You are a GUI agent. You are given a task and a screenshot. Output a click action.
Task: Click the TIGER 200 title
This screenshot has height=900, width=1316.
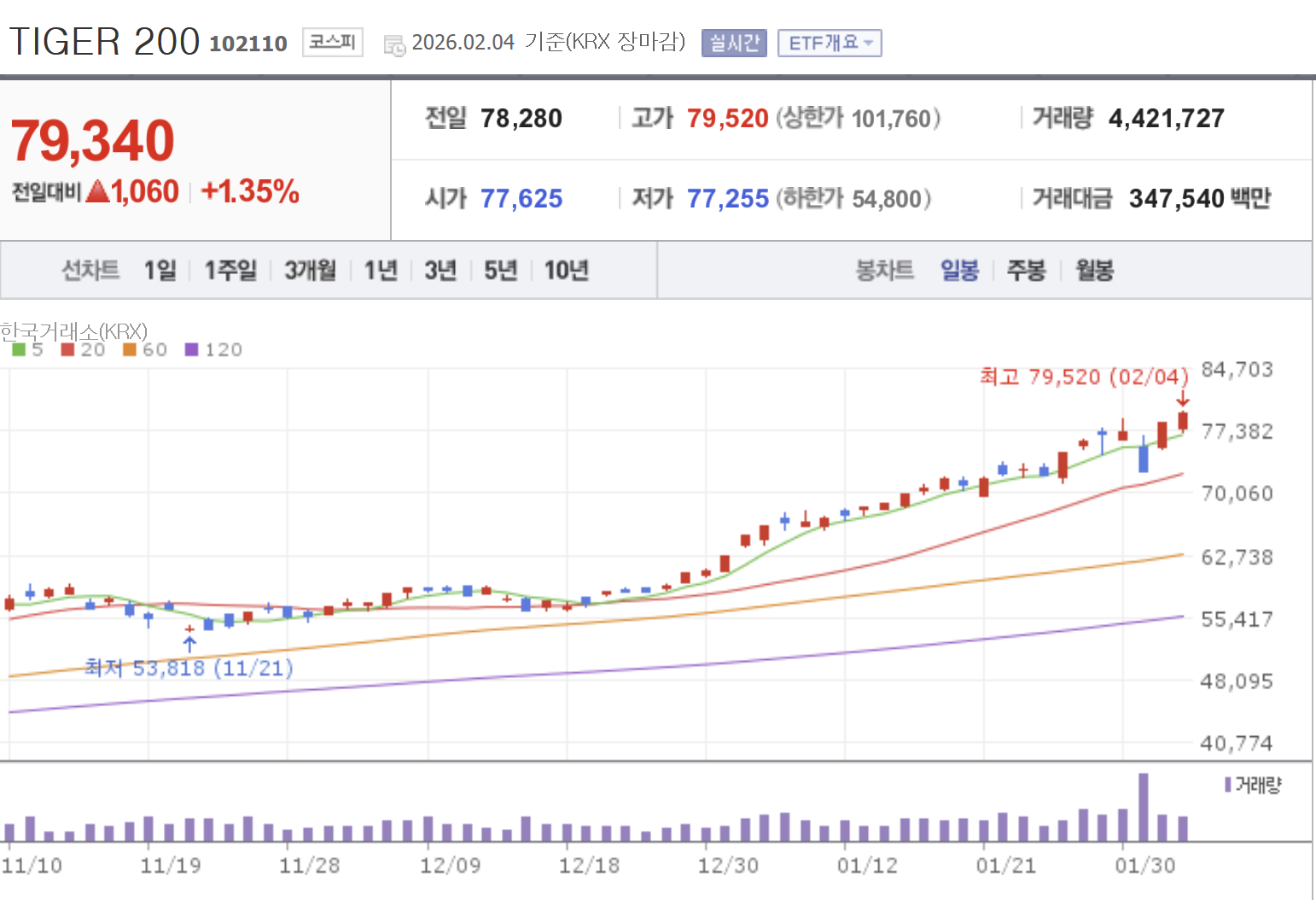104,42
